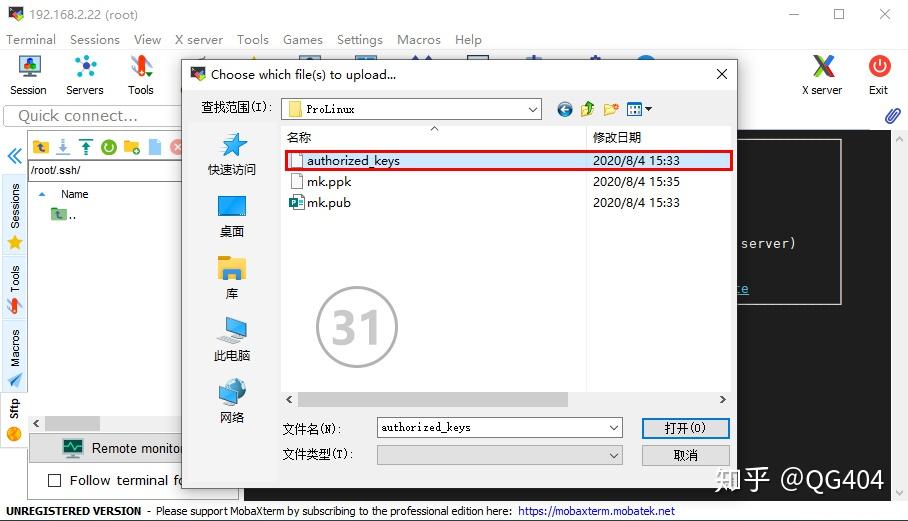Click the Session toolbar icon

coord(28,75)
